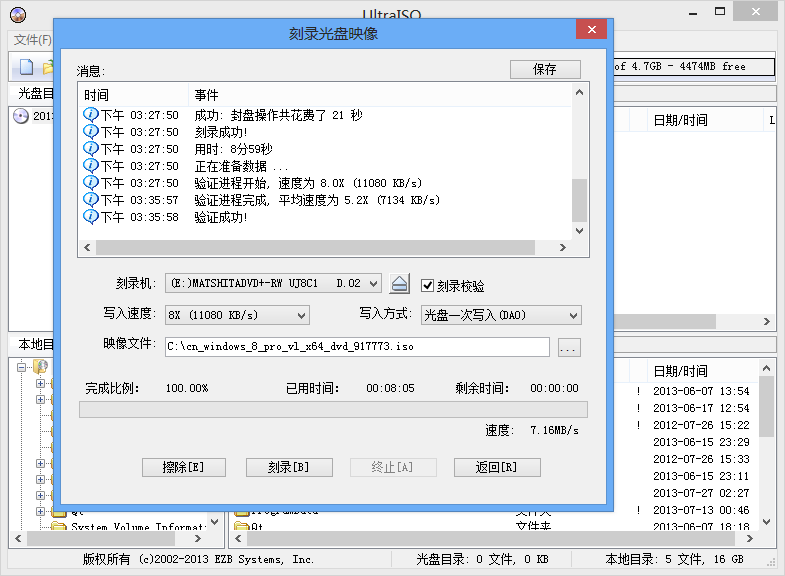Click the message list scroll-up arrow
The image size is (785, 576).
point(579,92)
